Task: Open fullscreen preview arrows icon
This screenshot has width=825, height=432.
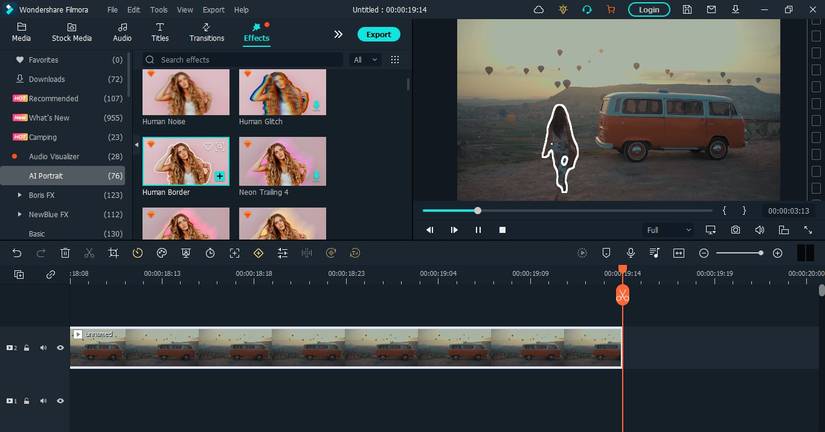Action: (x=808, y=230)
